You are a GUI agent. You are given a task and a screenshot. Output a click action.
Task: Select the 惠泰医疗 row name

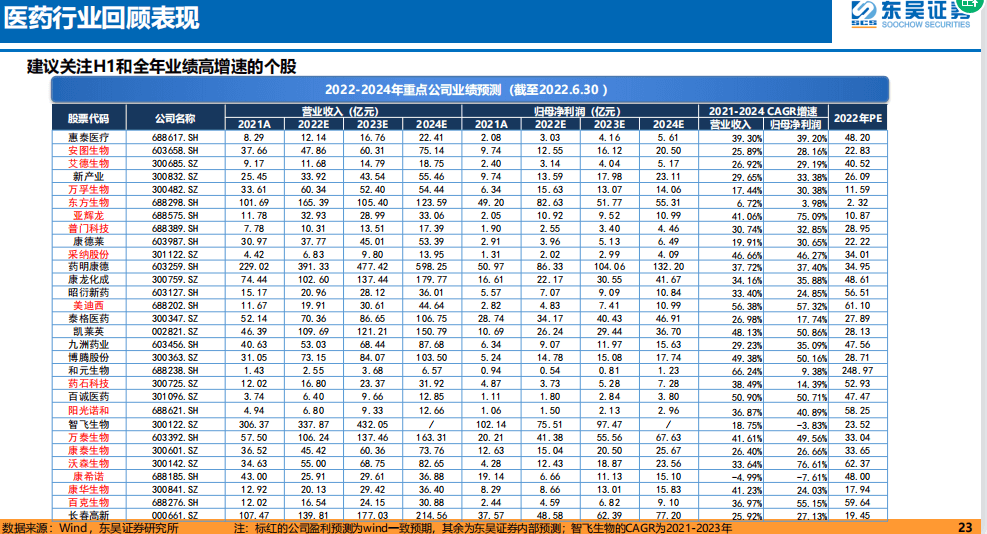89,137
